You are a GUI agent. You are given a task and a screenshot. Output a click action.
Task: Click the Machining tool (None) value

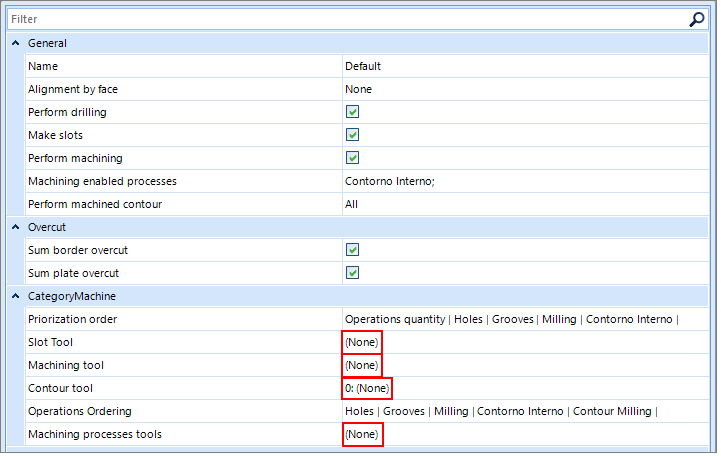[x=361, y=365]
